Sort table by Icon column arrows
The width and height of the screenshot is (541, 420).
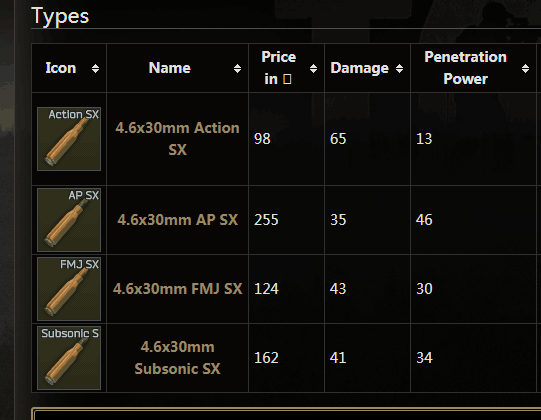(96, 68)
